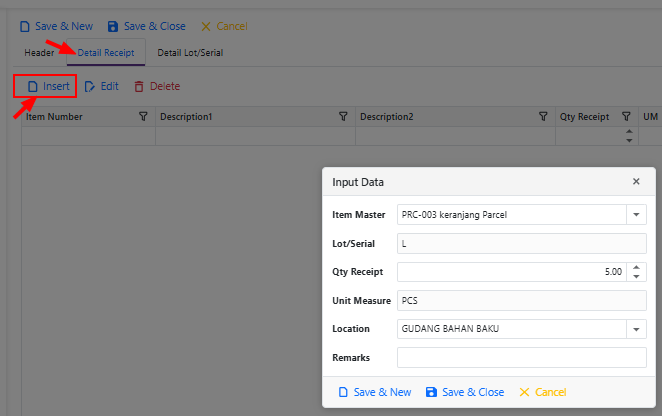Expand the Item Master dropdown
This screenshot has width=662, height=416.
tap(636, 215)
